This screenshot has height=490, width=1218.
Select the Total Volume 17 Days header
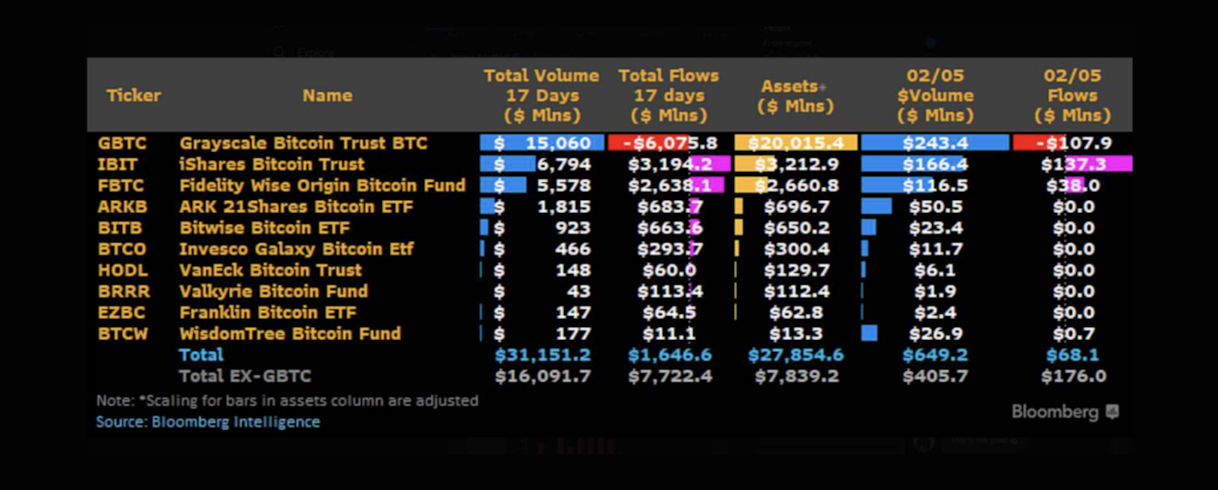pyautogui.click(x=541, y=95)
